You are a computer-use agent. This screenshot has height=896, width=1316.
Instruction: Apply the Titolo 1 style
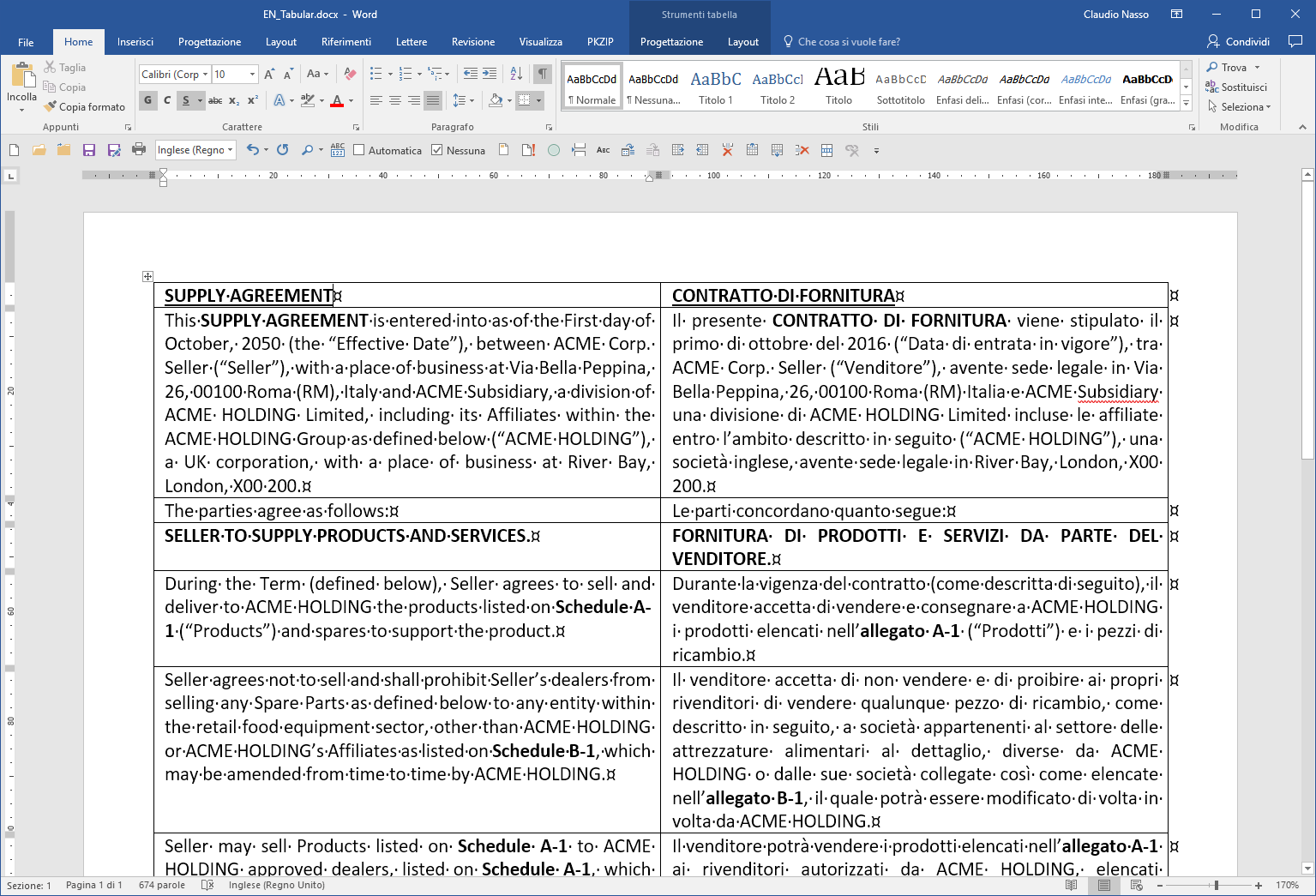pyautogui.click(x=716, y=86)
